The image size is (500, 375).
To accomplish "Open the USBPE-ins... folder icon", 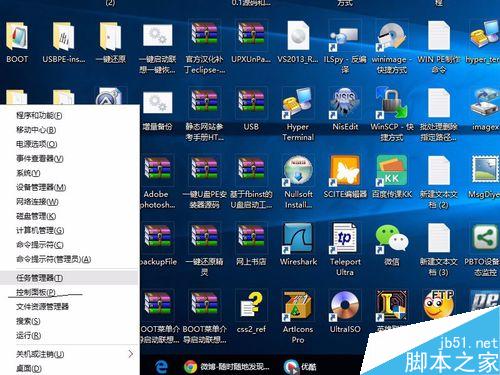I will (63, 37).
